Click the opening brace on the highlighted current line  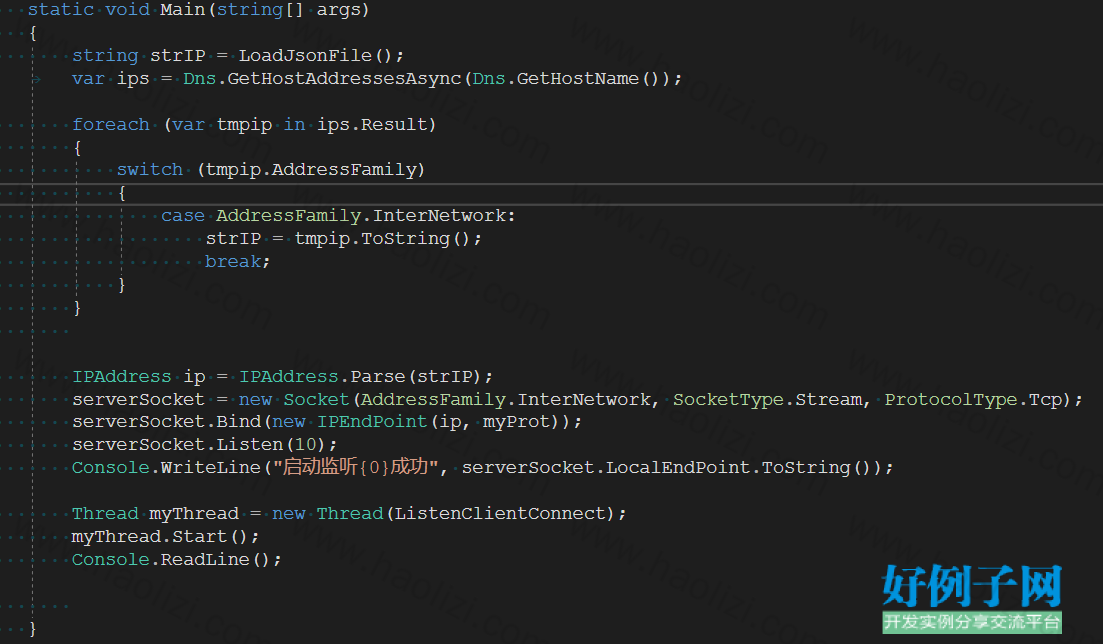(x=122, y=193)
